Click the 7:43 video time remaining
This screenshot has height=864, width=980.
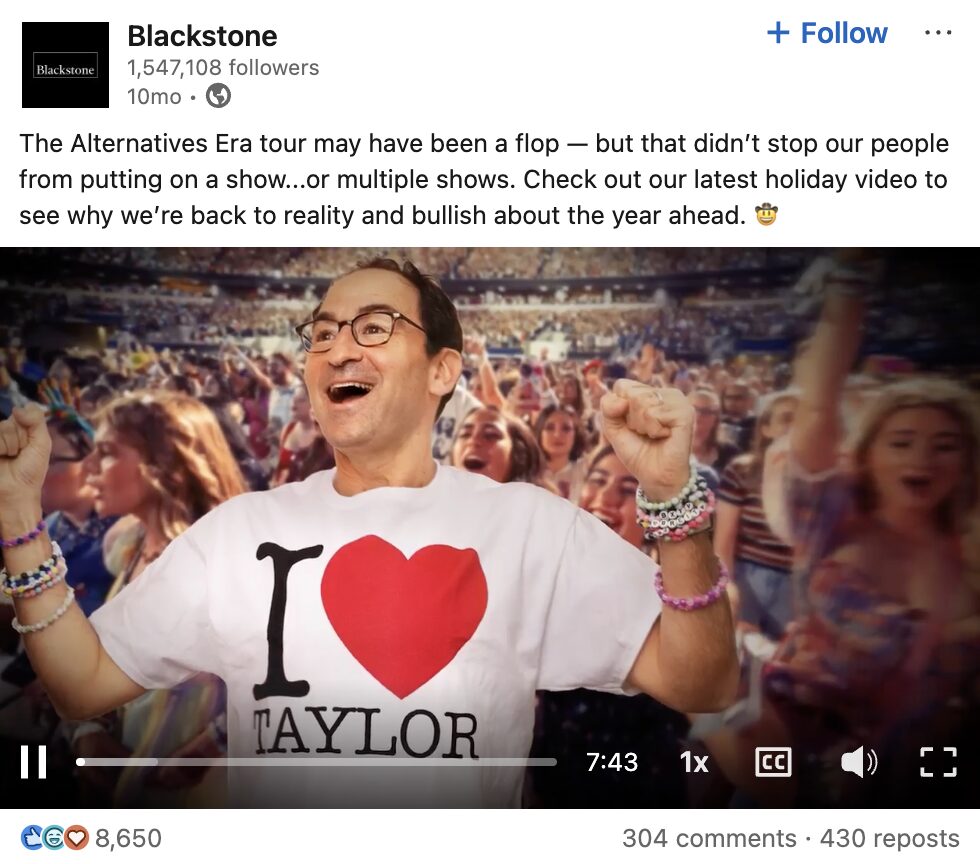[x=612, y=762]
